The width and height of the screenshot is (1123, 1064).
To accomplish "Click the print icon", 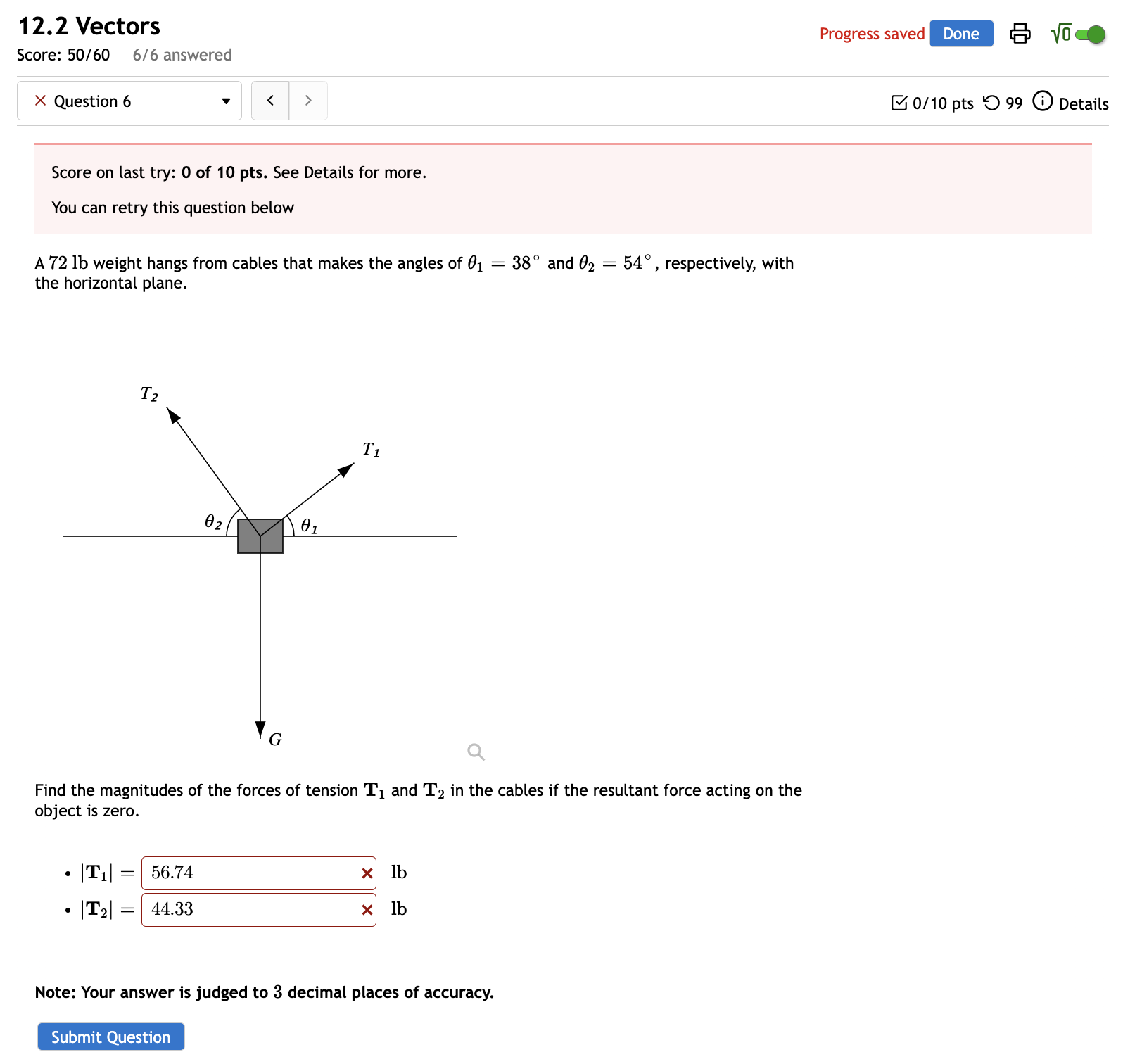I will 1020,33.
